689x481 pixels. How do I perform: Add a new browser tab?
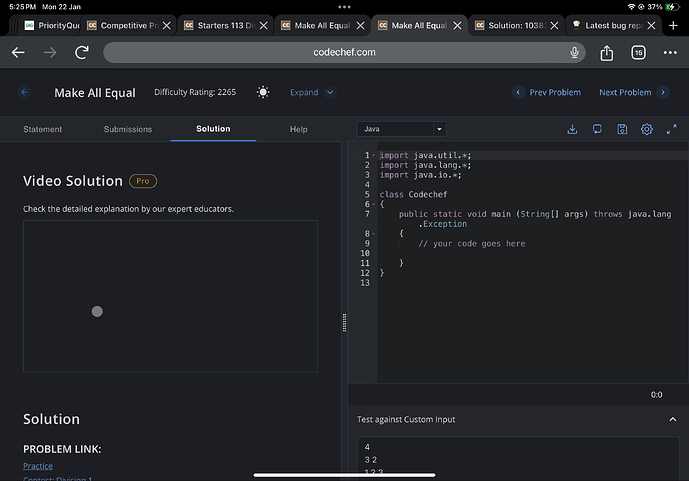673,25
